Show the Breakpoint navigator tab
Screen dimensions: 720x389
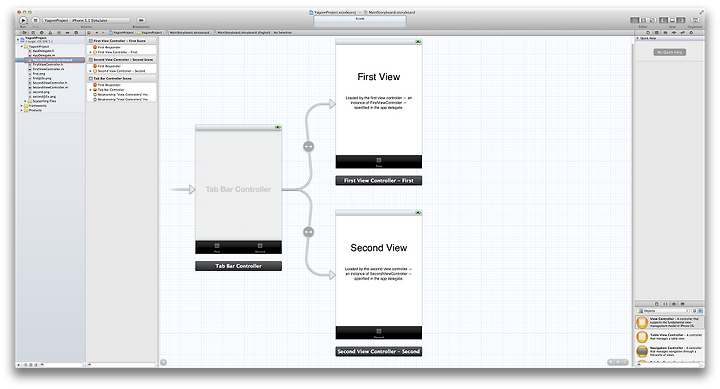click(68, 33)
